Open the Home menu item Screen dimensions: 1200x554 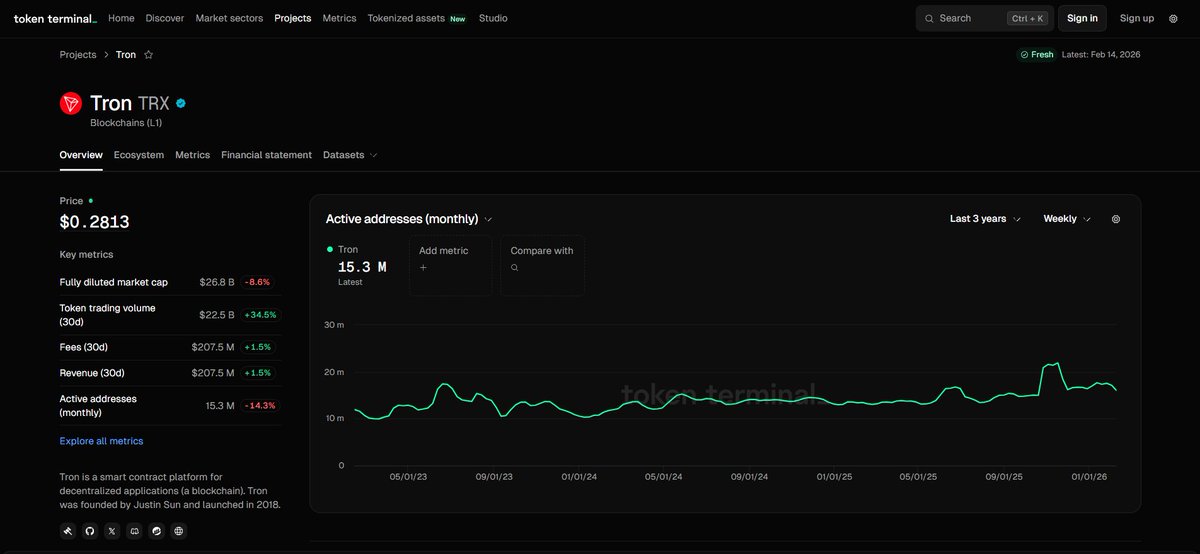tap(121, 18)
